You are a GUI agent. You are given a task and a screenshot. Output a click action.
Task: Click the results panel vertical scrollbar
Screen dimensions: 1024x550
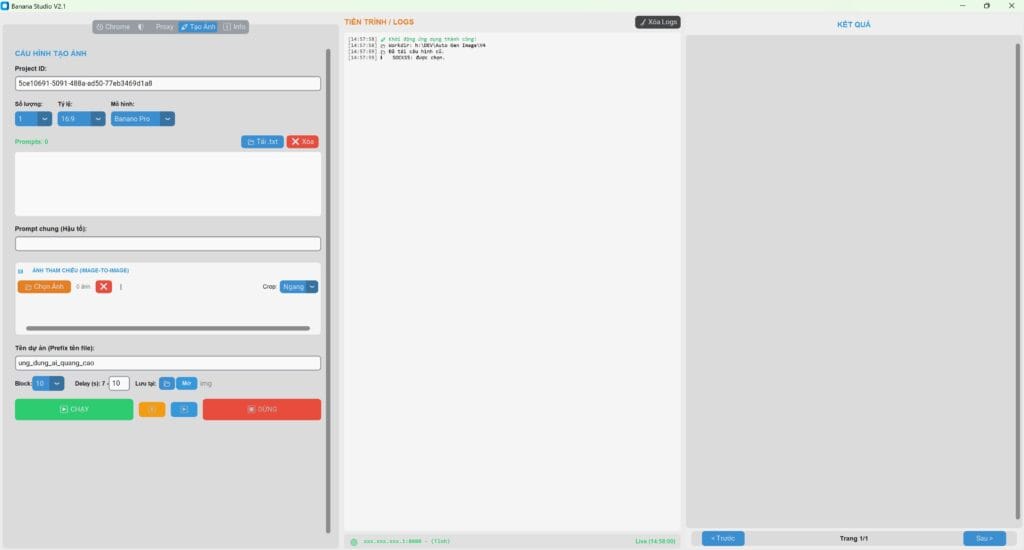1017,281
